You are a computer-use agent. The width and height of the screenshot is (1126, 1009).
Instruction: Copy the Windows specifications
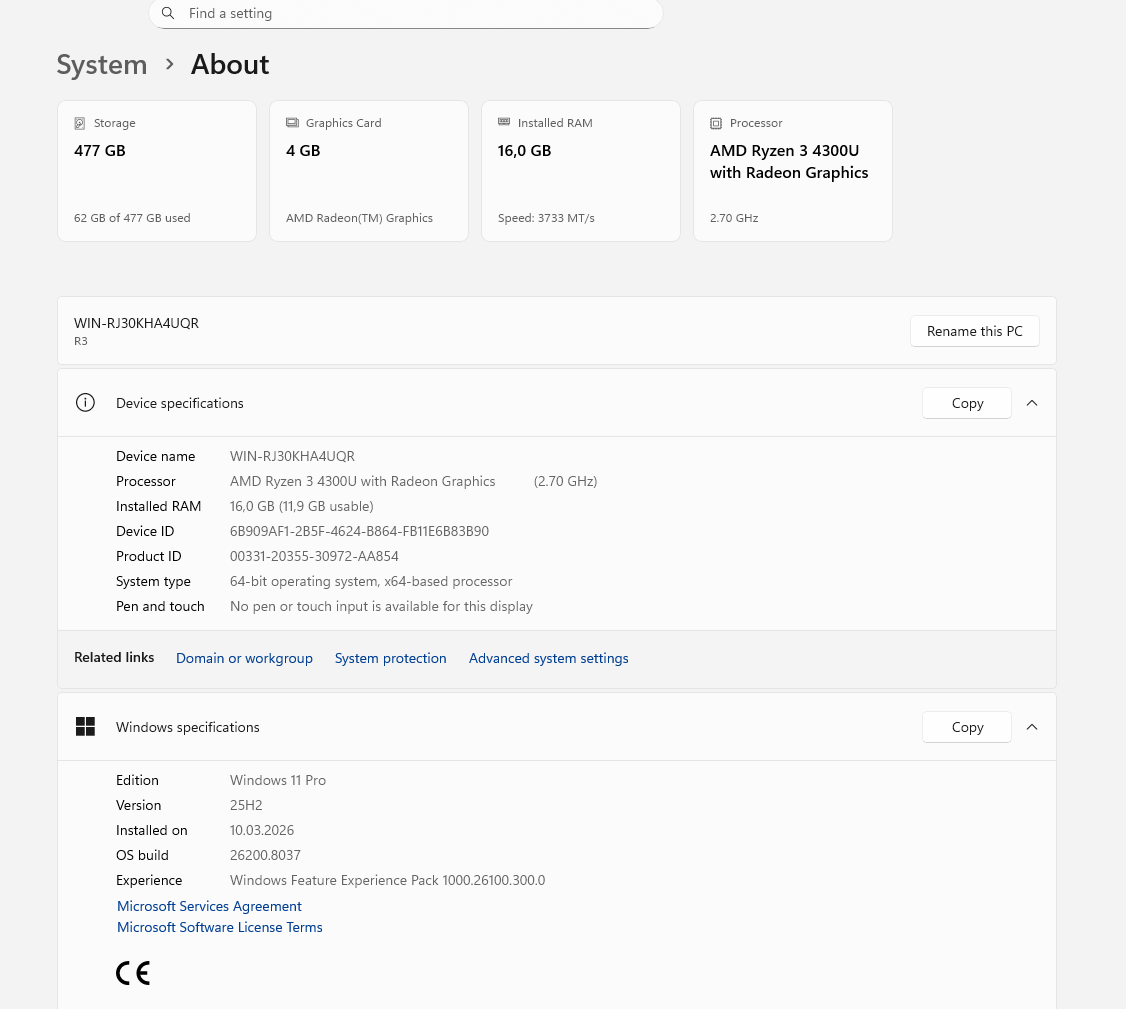point(966,727)
